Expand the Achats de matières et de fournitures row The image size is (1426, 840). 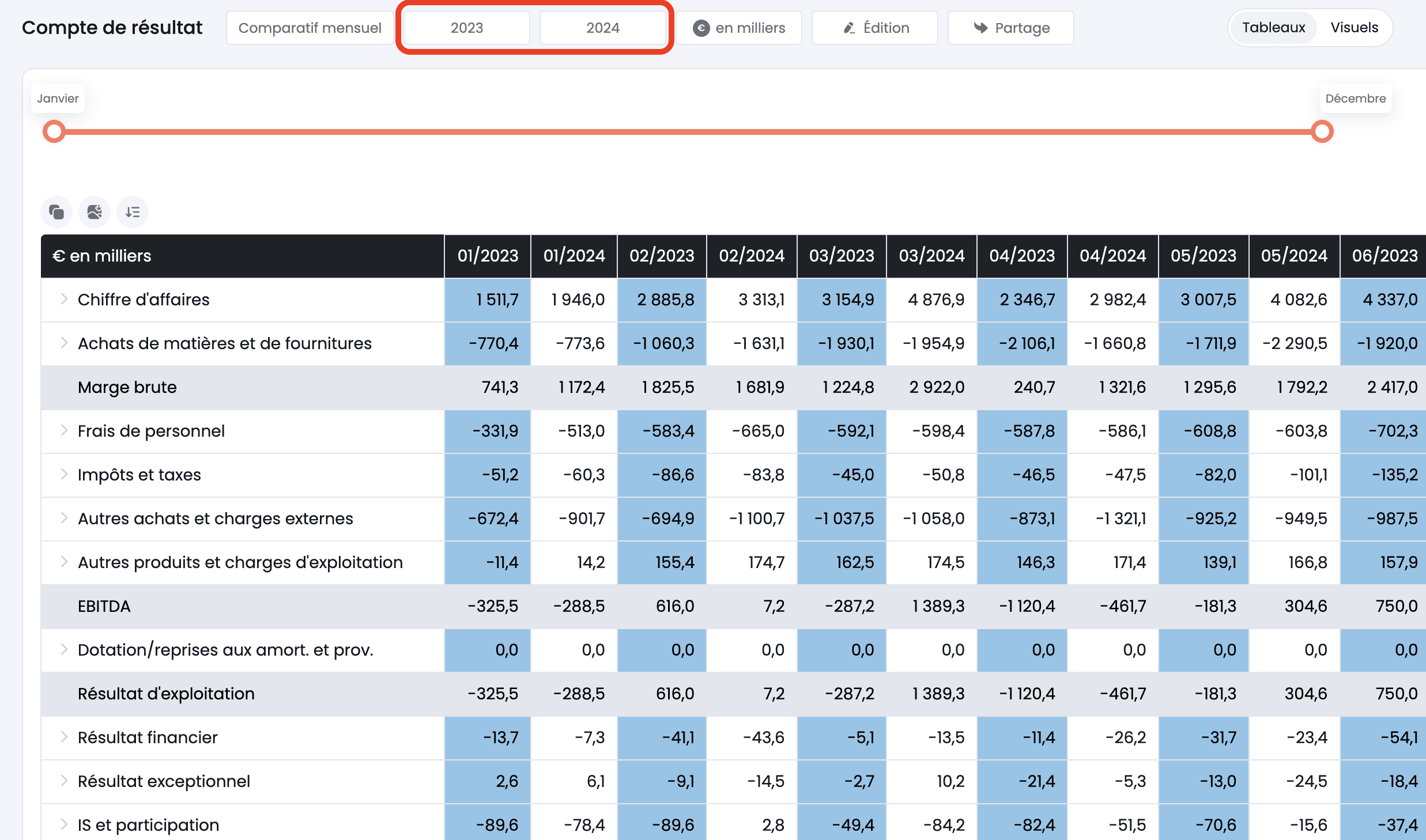point(64,343)
